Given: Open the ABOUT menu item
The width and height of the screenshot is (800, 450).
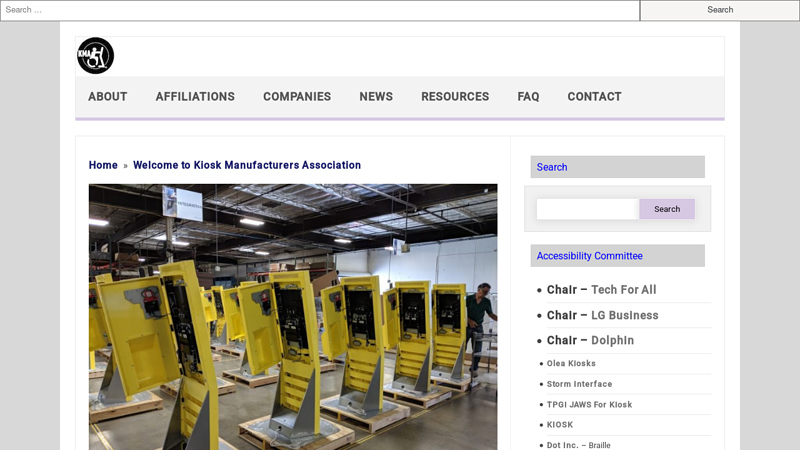Looking at the screenshot, I should (108, 96).
